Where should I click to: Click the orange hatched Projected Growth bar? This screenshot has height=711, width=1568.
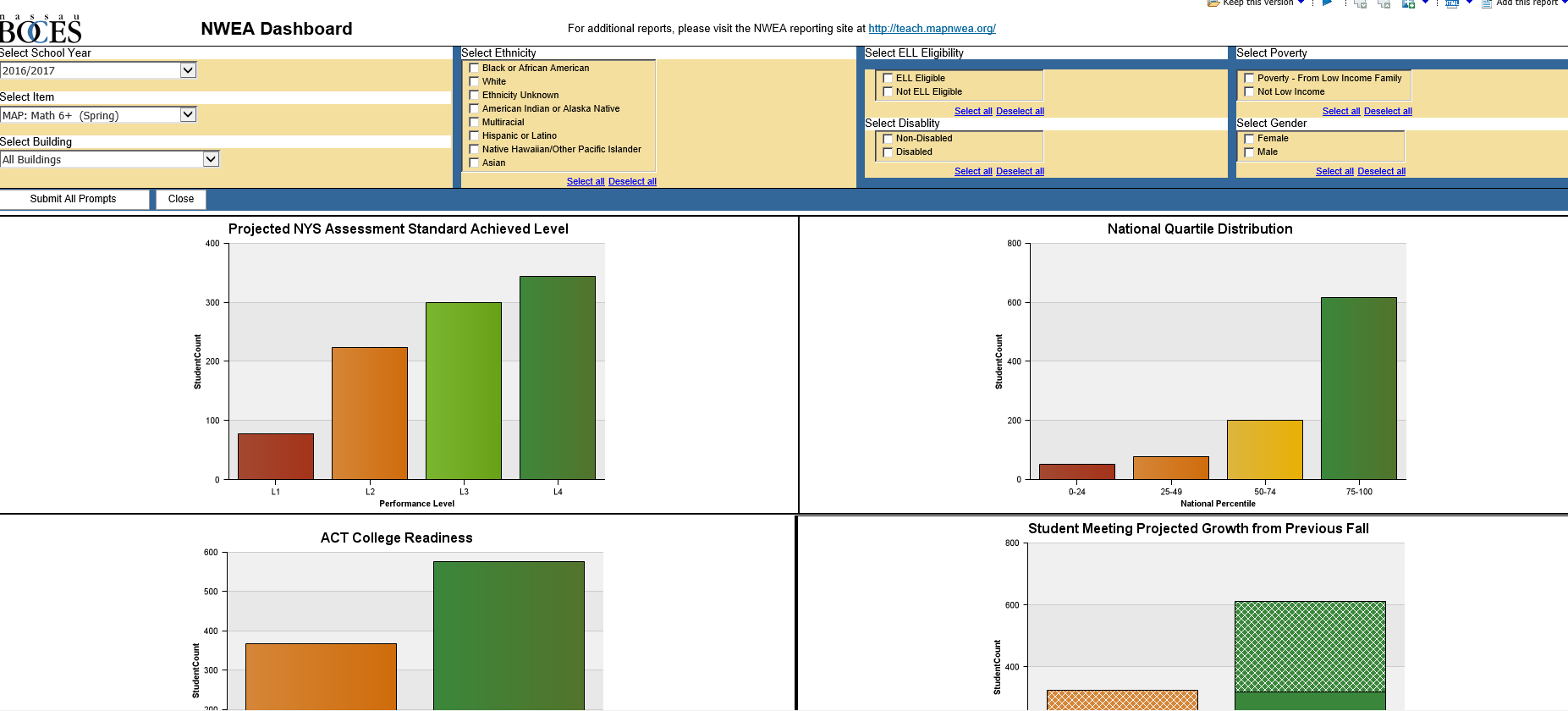[x=1122, y=700]
